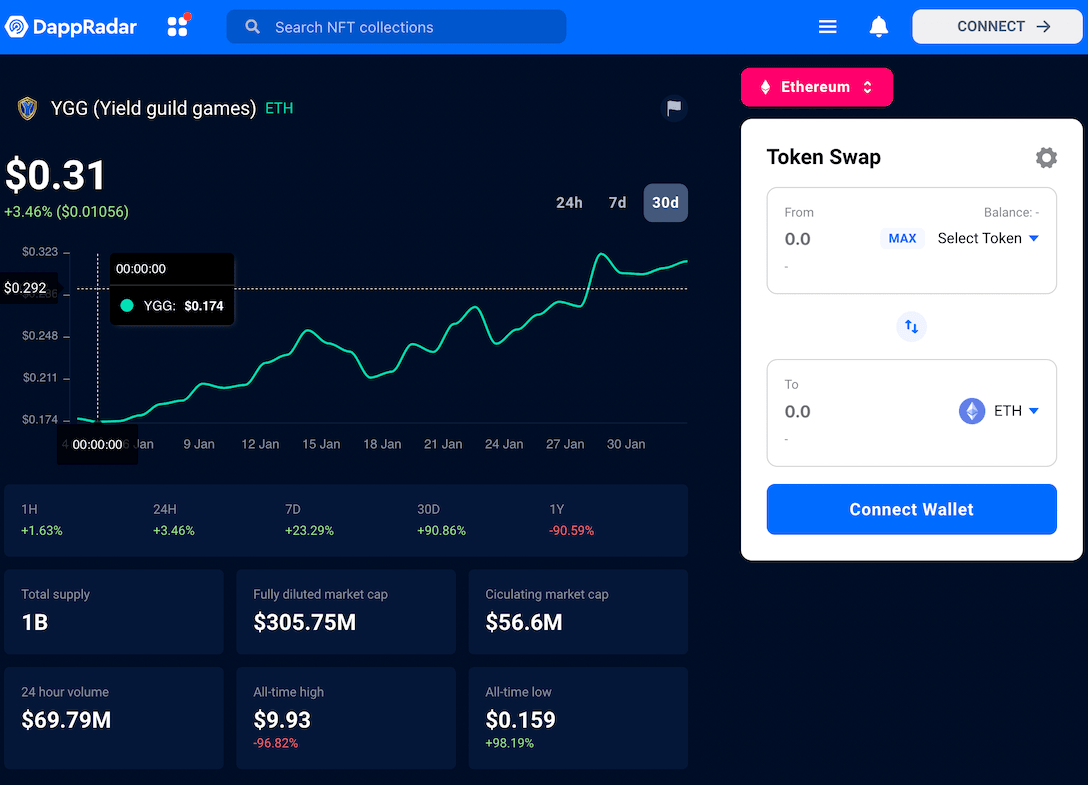Click the Search NFT collections field
The width and height of the screenshot is (1088, 785).
click(x=396, y=27)
